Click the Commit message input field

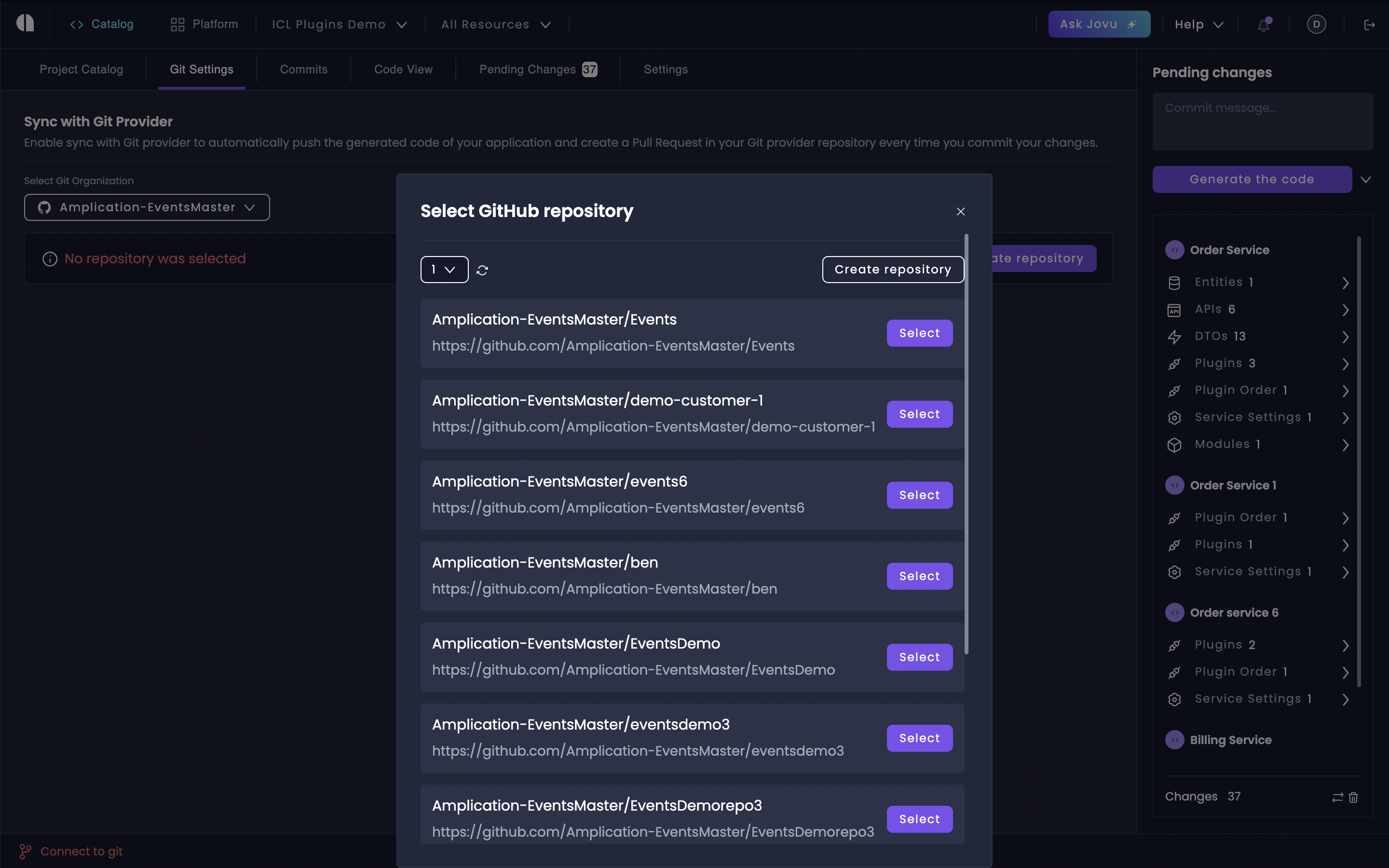1262,122
